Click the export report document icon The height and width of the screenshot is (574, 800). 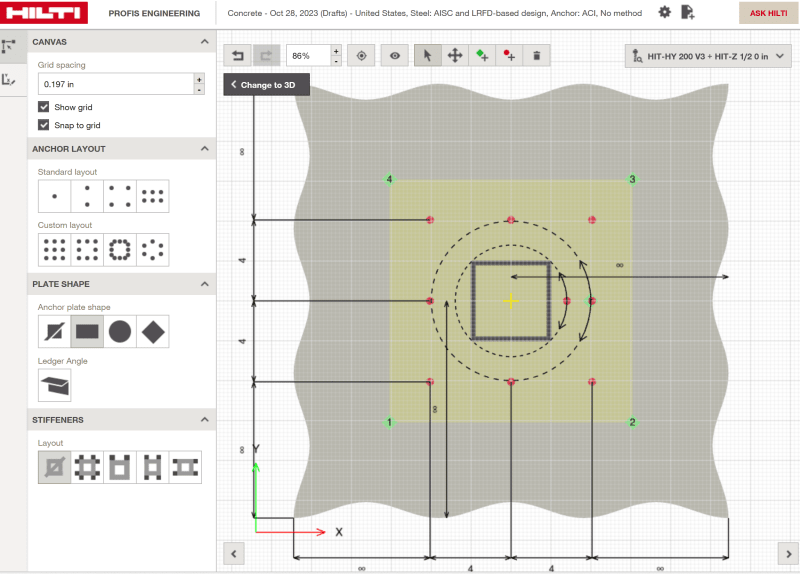click(x=688, y=12)
